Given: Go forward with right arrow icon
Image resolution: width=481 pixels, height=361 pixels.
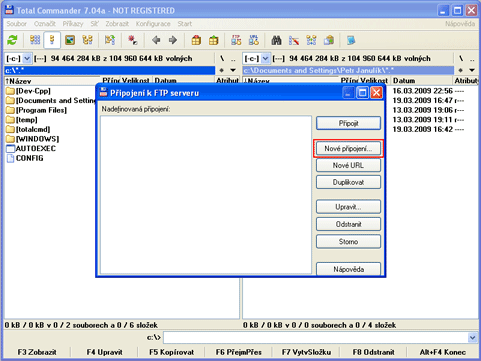Looking at the screenshot, I should tap(173, 40).
